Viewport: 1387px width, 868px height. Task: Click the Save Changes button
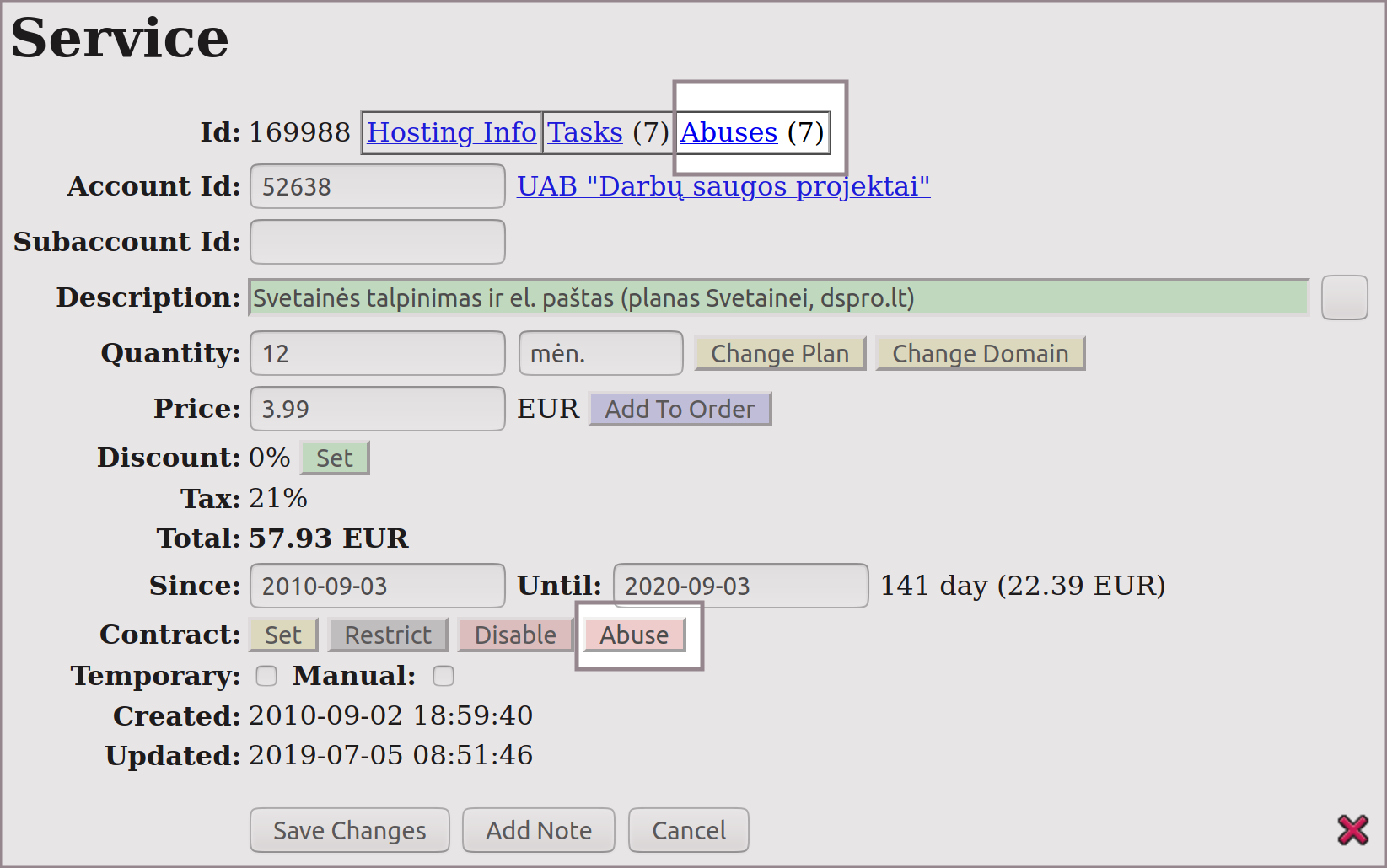click(x=349, y=830)
